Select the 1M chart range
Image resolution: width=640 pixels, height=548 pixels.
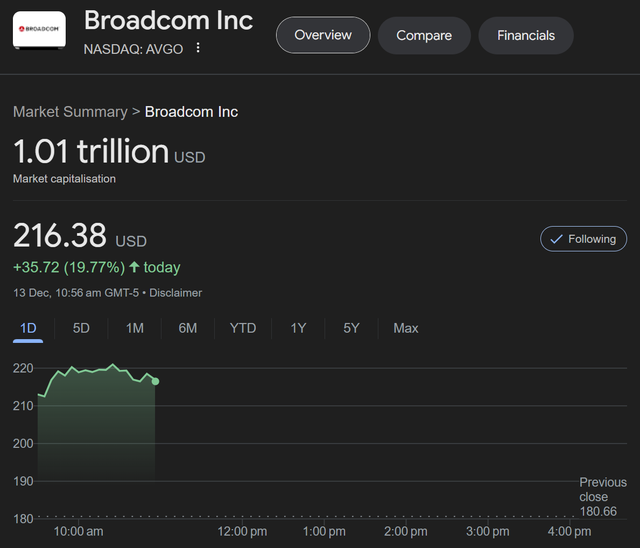point(135,328)
